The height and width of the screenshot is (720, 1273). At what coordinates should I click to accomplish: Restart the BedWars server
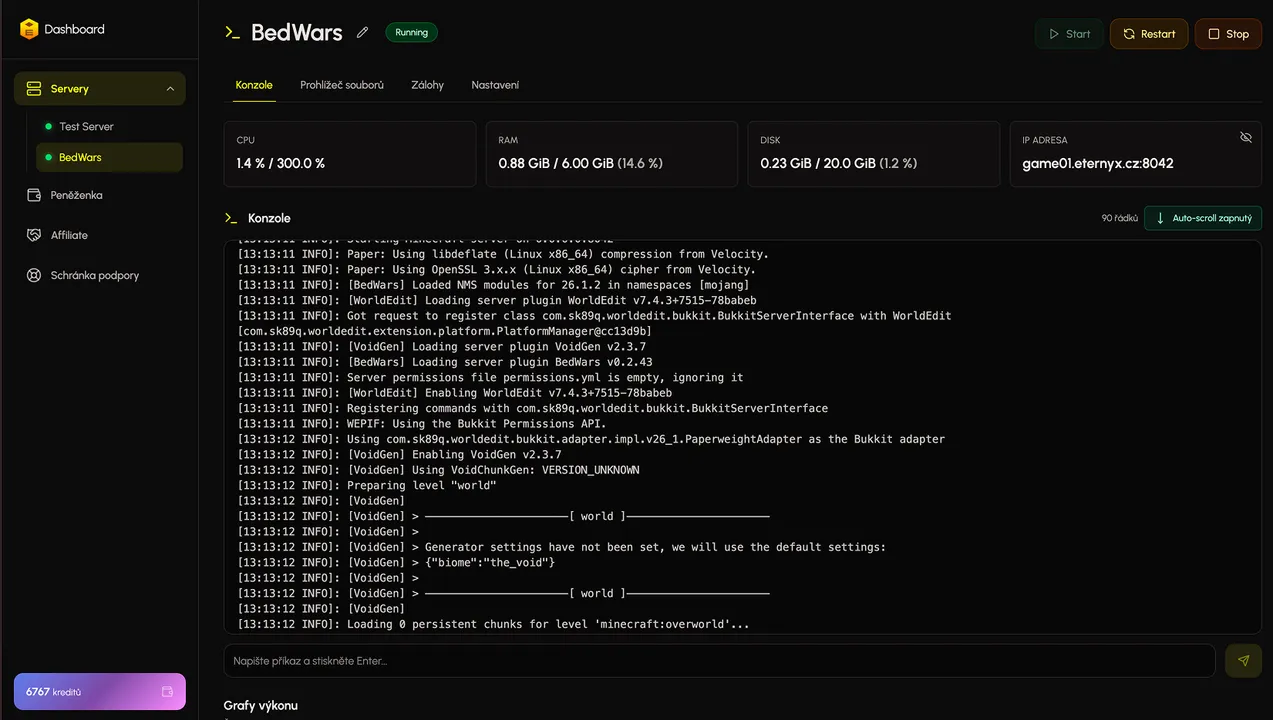coord(1149,34)
